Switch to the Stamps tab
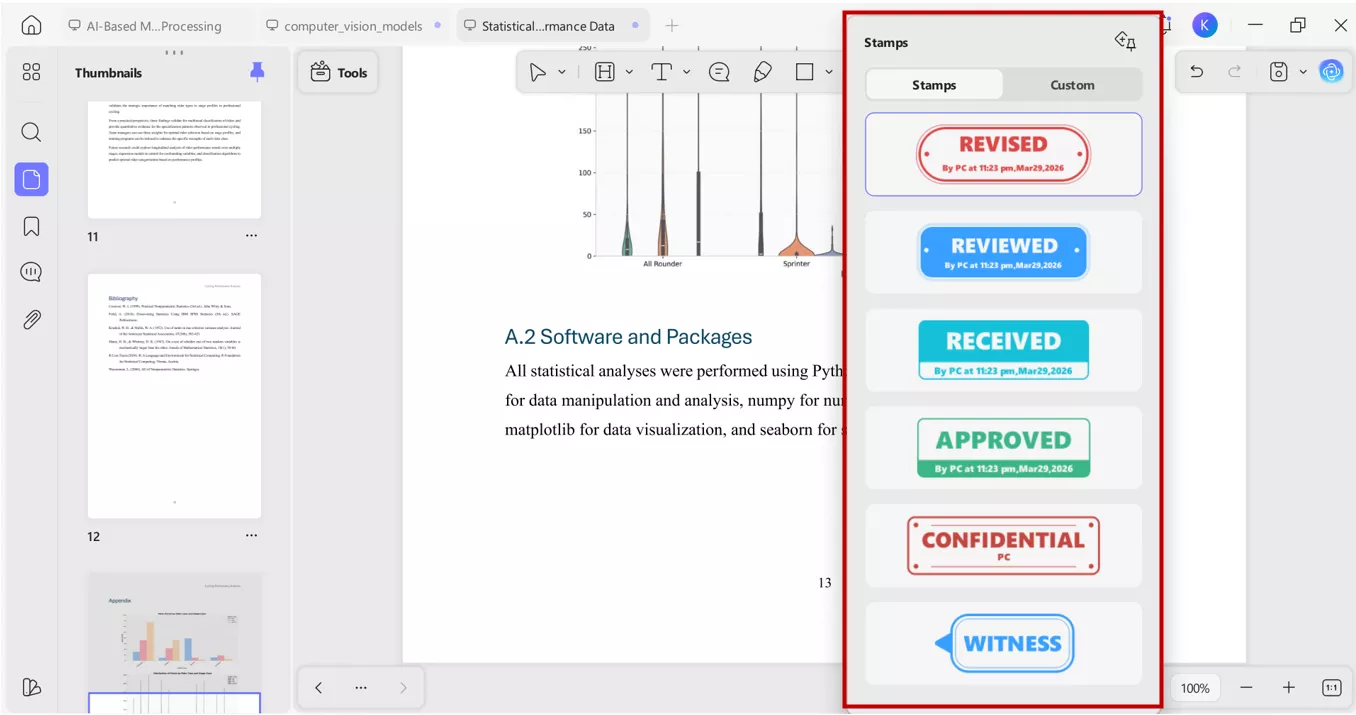1356x715 pixels. 934,85
